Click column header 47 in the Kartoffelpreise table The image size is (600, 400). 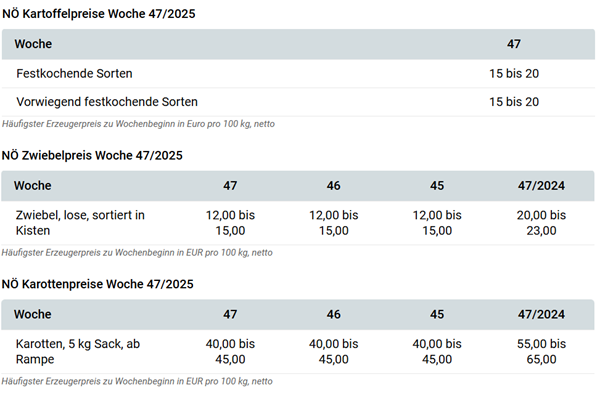tap(514, 44)
